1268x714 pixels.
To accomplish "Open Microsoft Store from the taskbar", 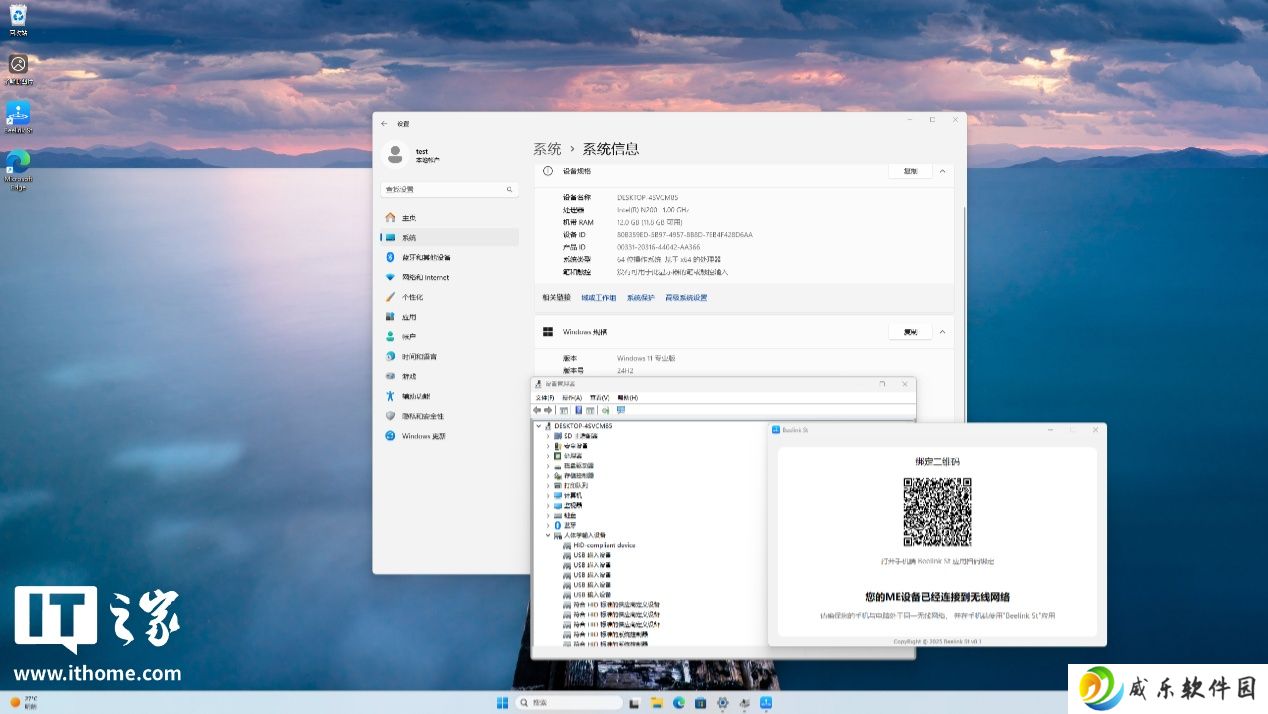I will pos(700,703).
